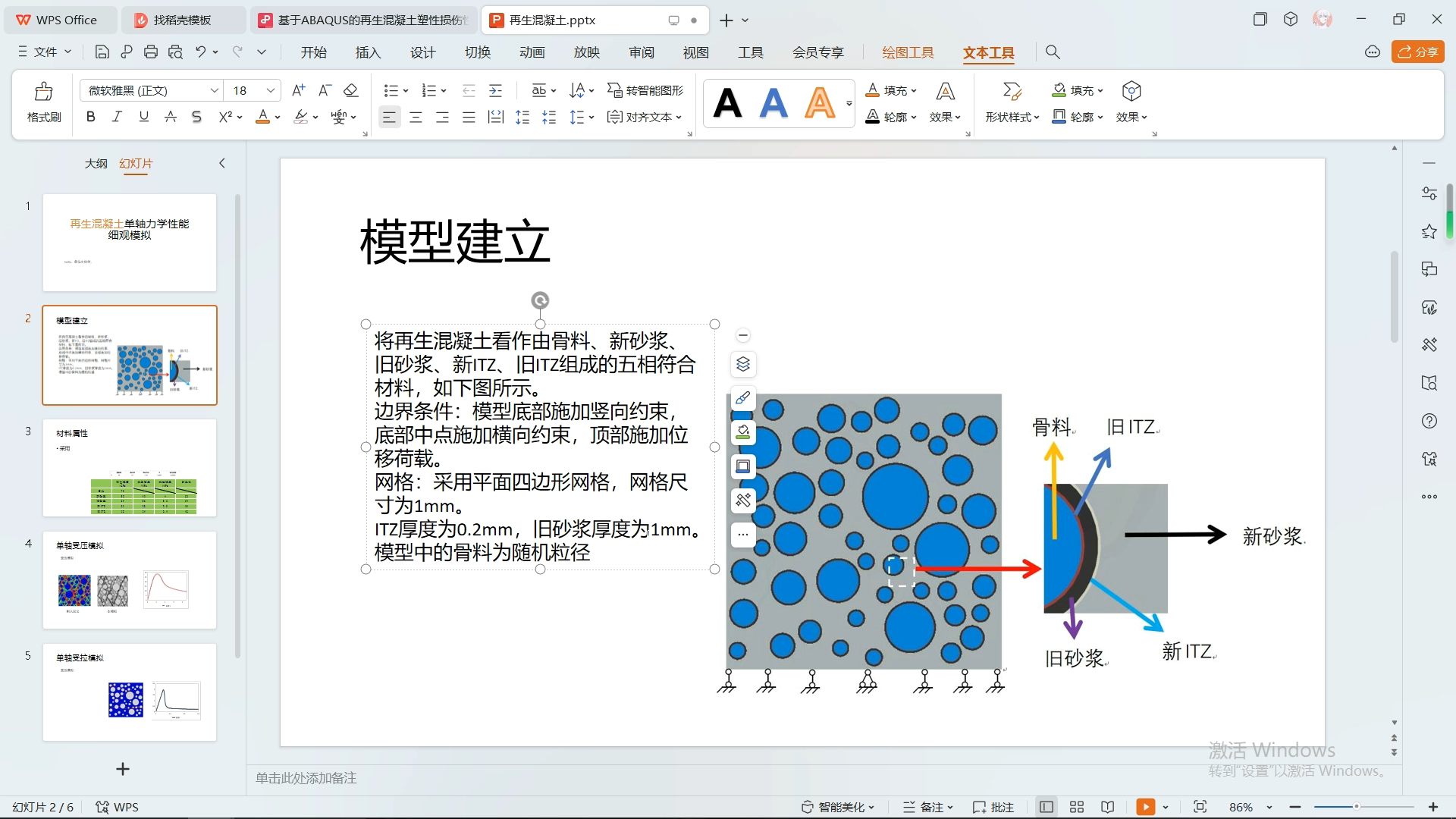Switch to the 绘图工具 tab
Screen dimensions: 1456x819
908,52
